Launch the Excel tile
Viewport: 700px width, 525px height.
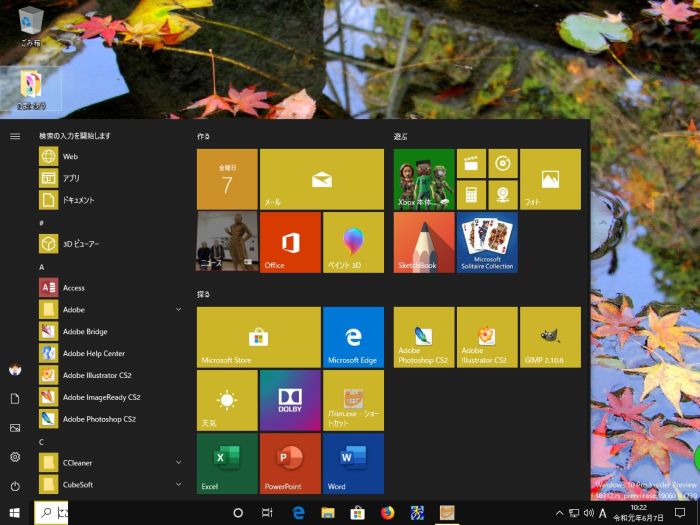[227, 463]
